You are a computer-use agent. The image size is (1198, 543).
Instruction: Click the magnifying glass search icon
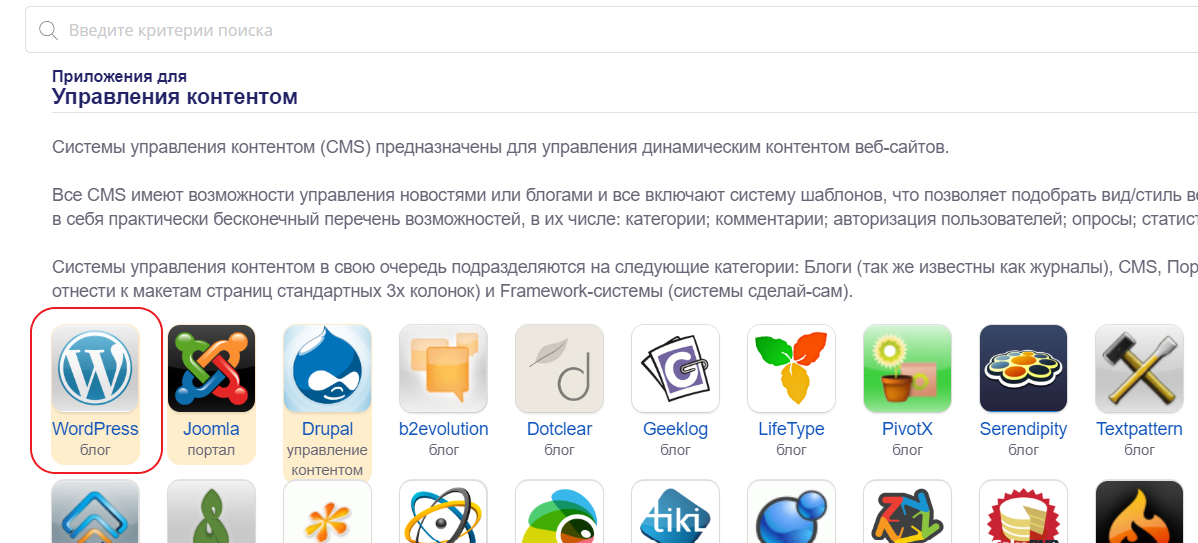tap(47, 30)
